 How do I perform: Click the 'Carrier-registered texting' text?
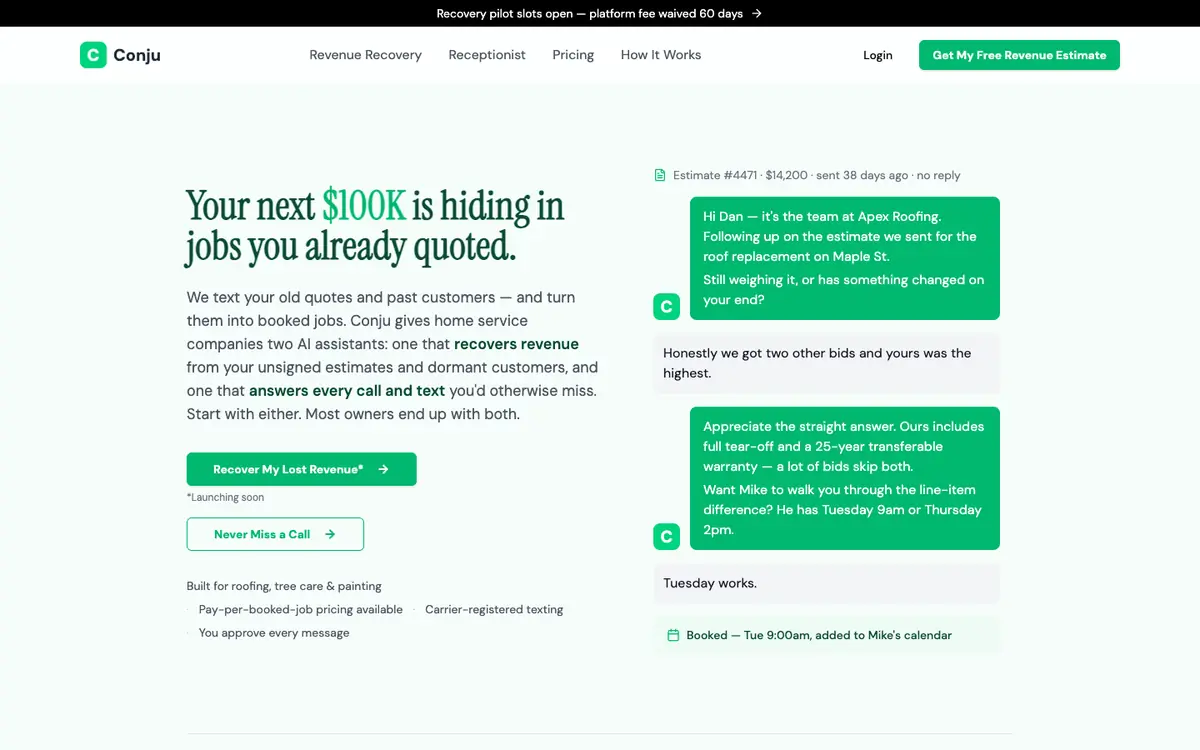(x=494, y=609)
